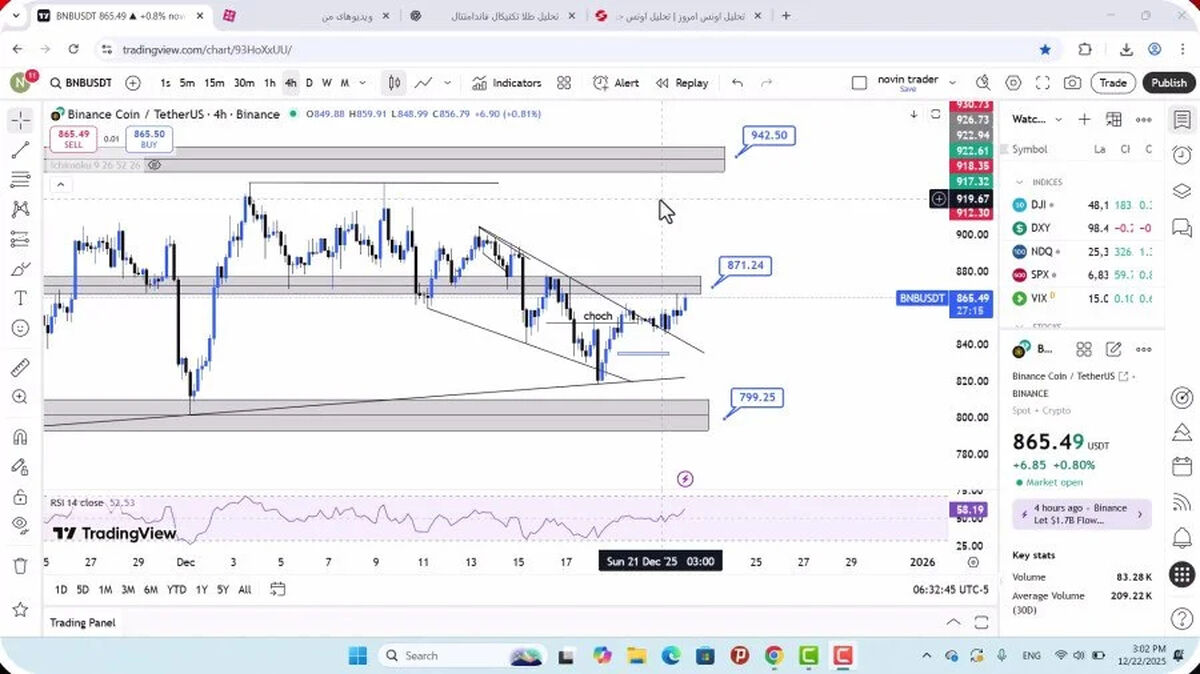Open quick search magnifier in top toolbar
1200x674 pixels.
tap(983, 83)
